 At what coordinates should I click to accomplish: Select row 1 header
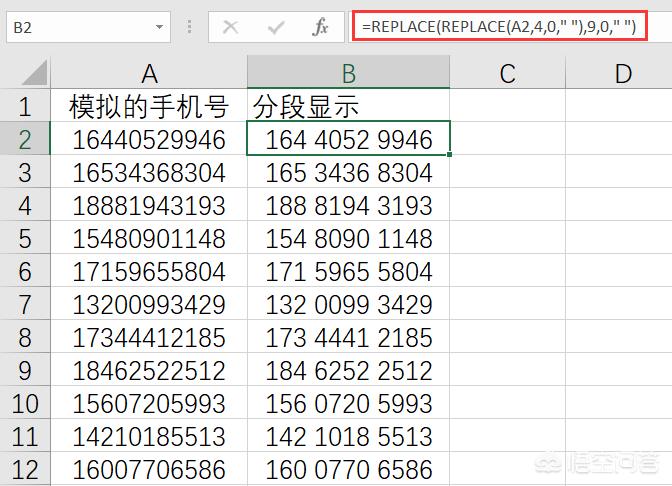tap(25, 105)
